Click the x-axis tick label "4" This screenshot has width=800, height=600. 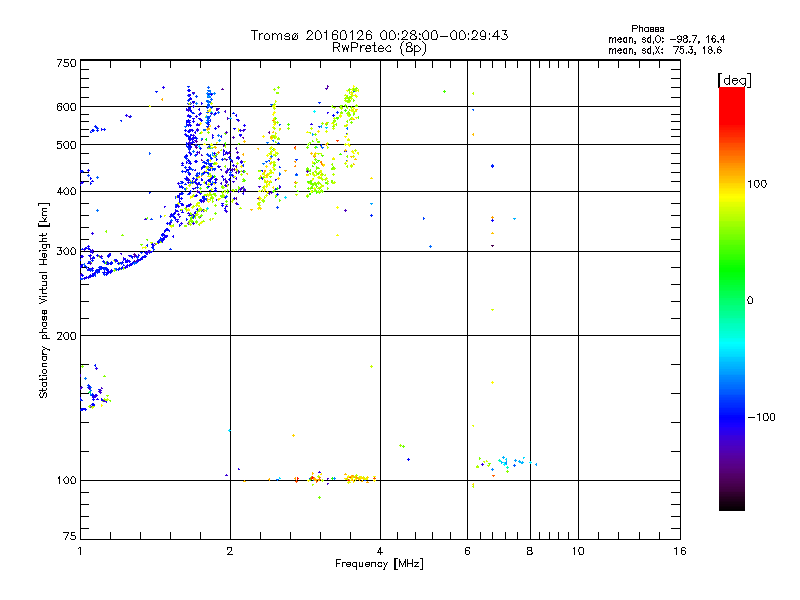tap(380, 551)
